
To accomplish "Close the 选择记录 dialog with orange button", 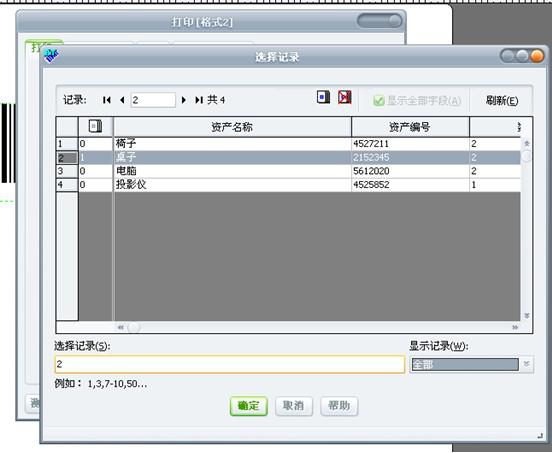I will click(x=538, y=56).
